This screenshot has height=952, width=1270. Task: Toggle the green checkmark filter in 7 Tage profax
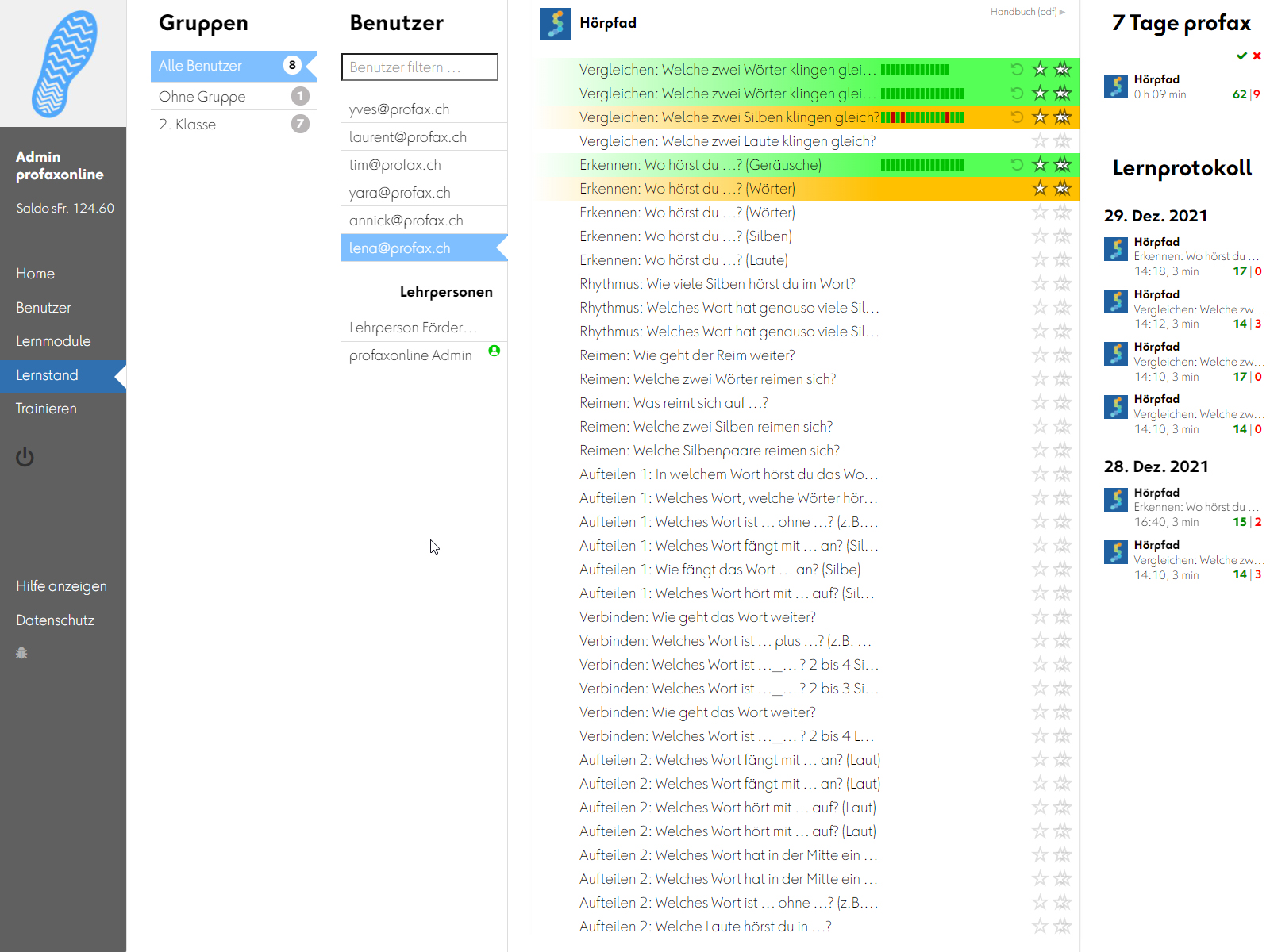[1241, 56]
